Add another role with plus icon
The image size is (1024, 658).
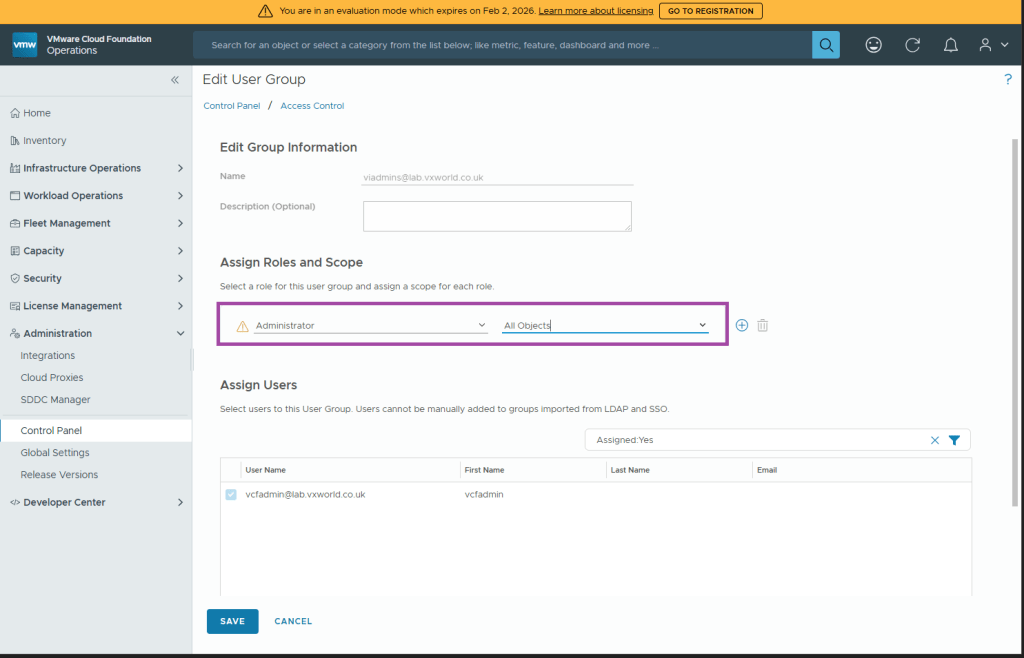click(742, 325)
